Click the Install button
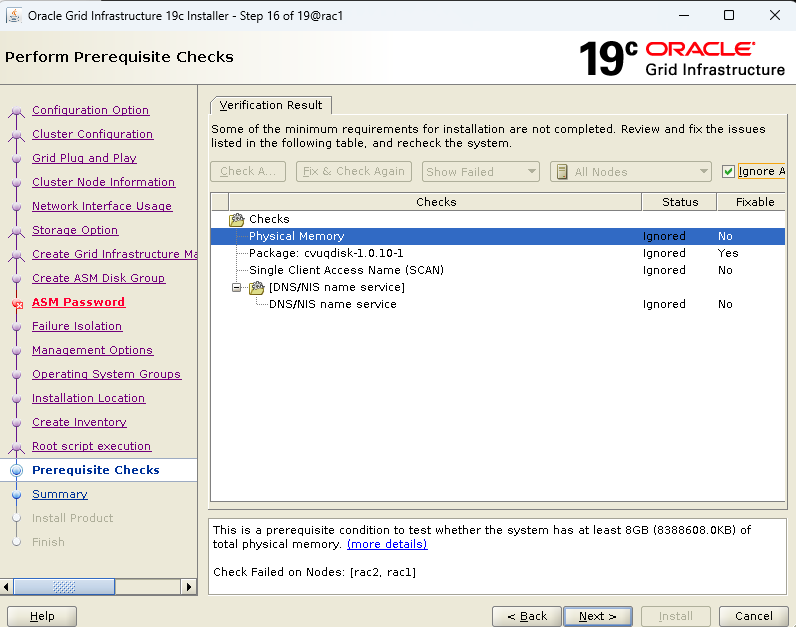The height and width of the screenshot is (627, 796). 675,616
